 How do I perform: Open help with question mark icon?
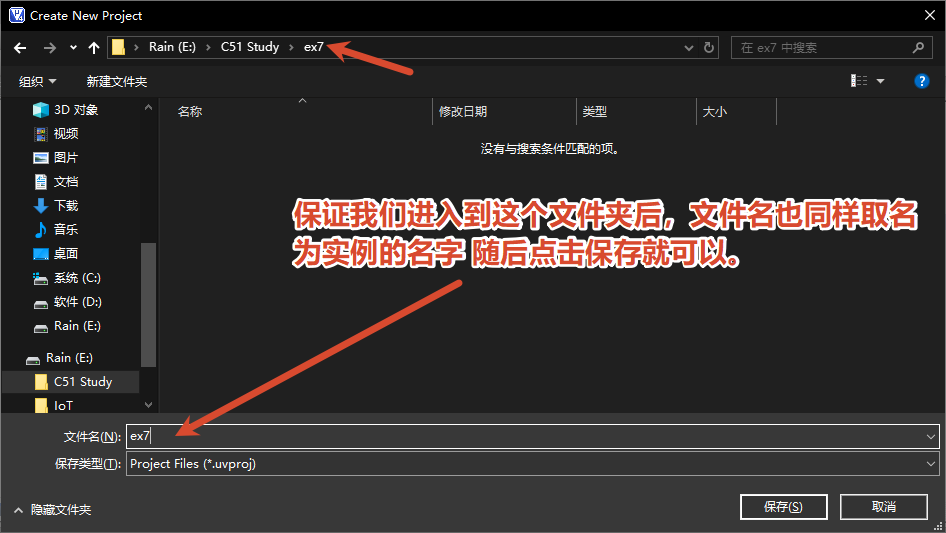click(921, 81)
